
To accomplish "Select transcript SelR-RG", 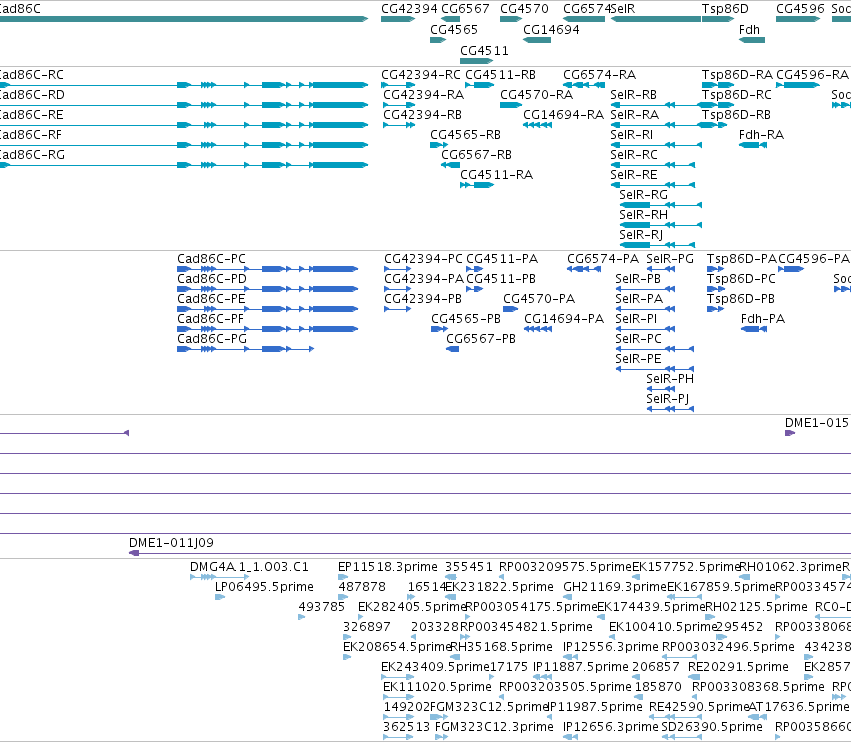I will click(x=643, y=195).
